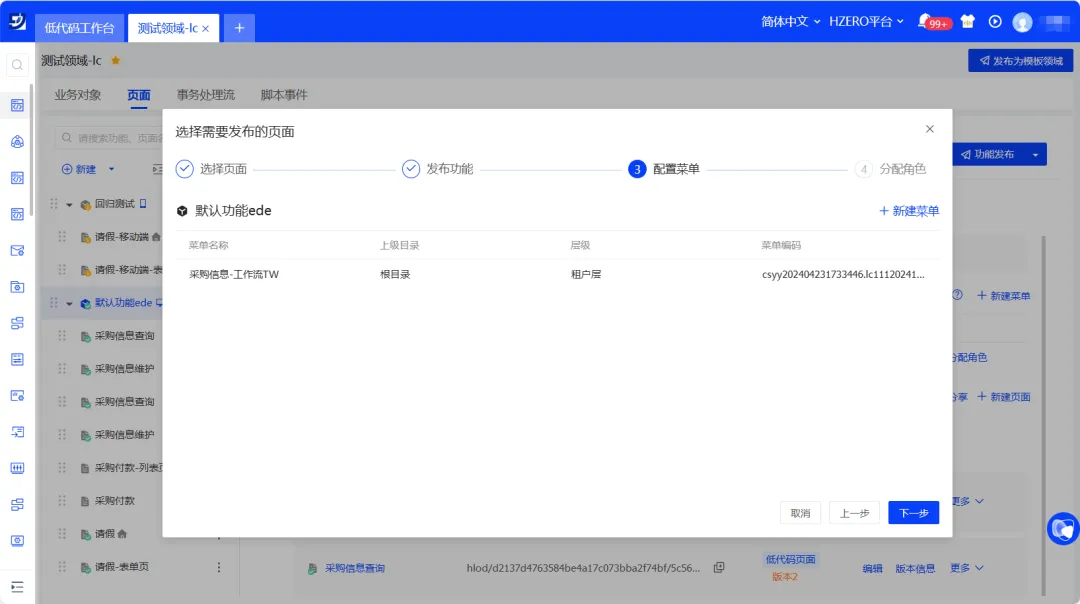The width and height of the screenshot is (1080, 604).
Task: Close the 测试领域-lc tab
Action: (x=205, y=28)
